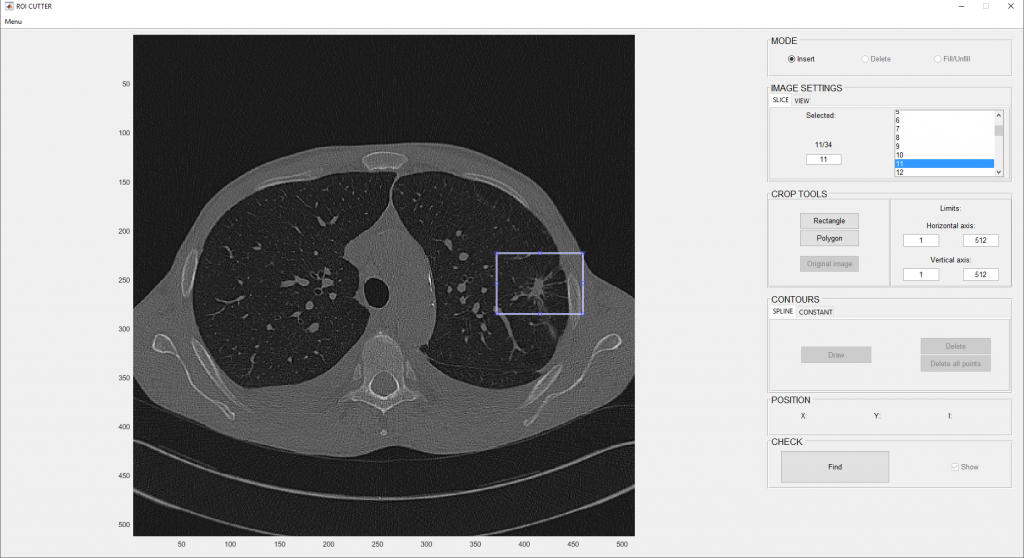Switch to the VIEW tab
This screenshot has width=1024, height=558.
coord(802,101)
